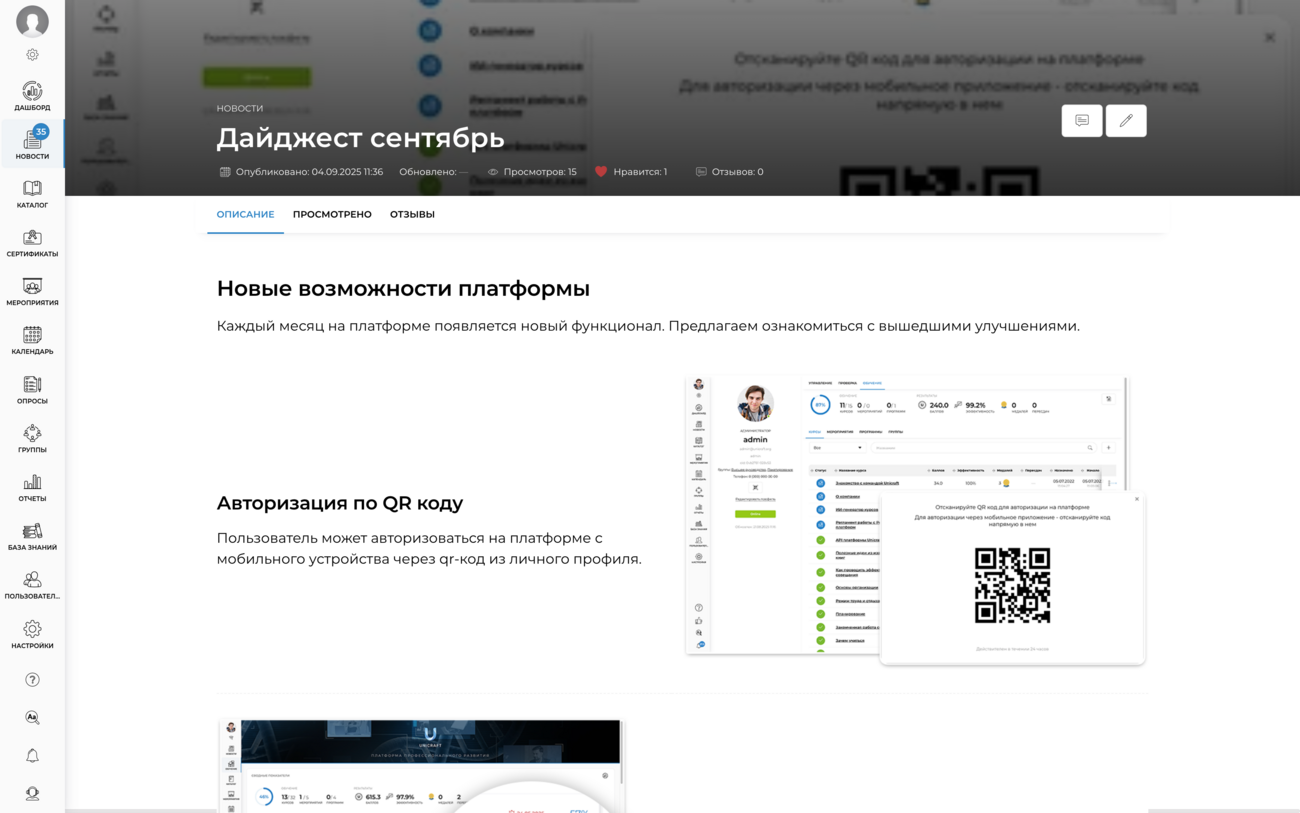Screen dimensions: 1300x813
Task: Open notifications bell
Action: pyautogui.click(x=32, y=756)
